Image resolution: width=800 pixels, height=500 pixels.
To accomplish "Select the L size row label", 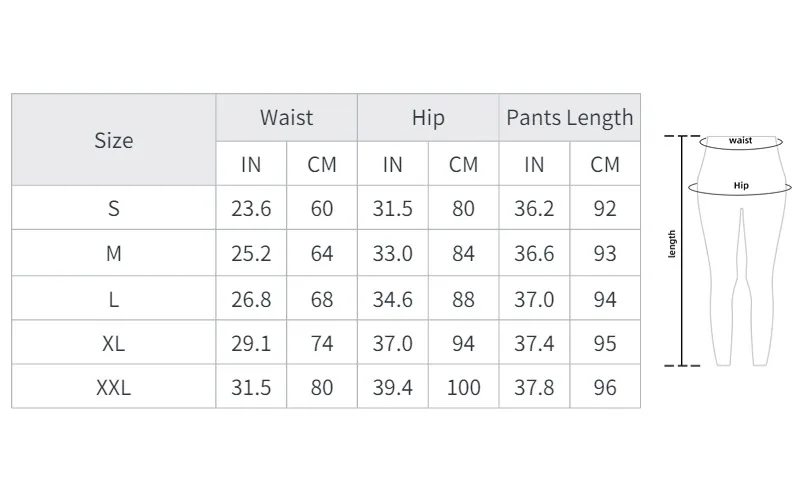I will 113,299.
